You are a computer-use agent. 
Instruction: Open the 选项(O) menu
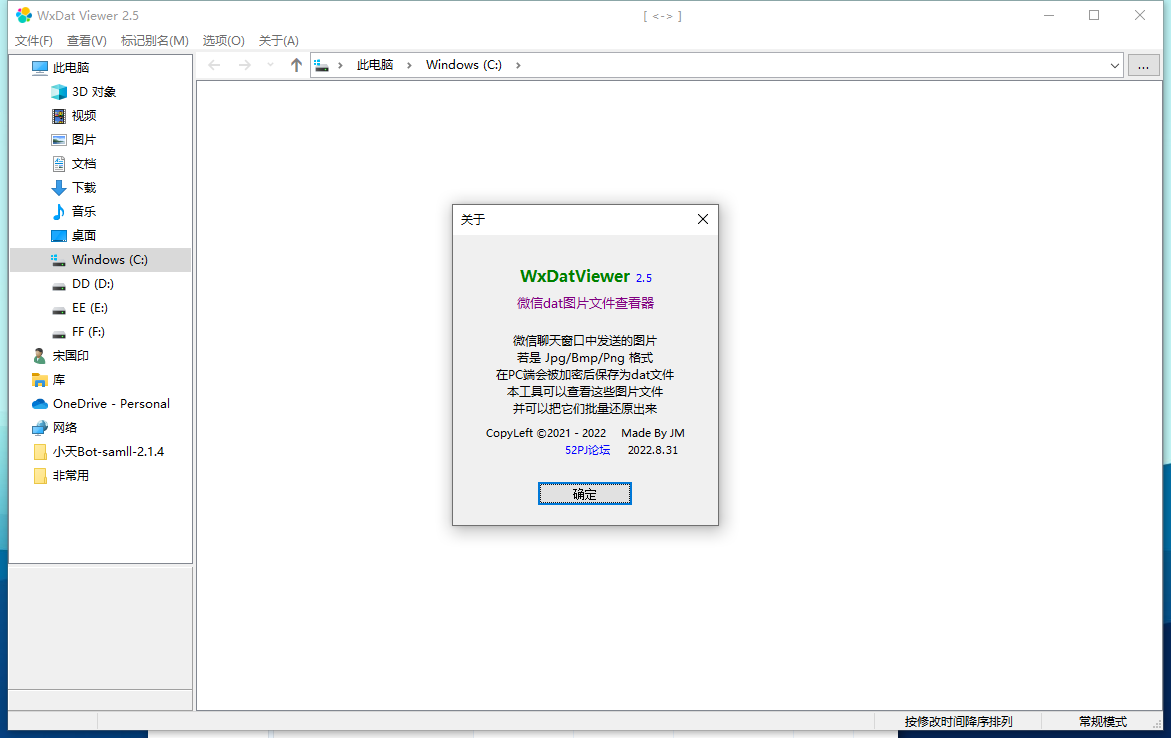pyautogui.click(x=223, y=40)
